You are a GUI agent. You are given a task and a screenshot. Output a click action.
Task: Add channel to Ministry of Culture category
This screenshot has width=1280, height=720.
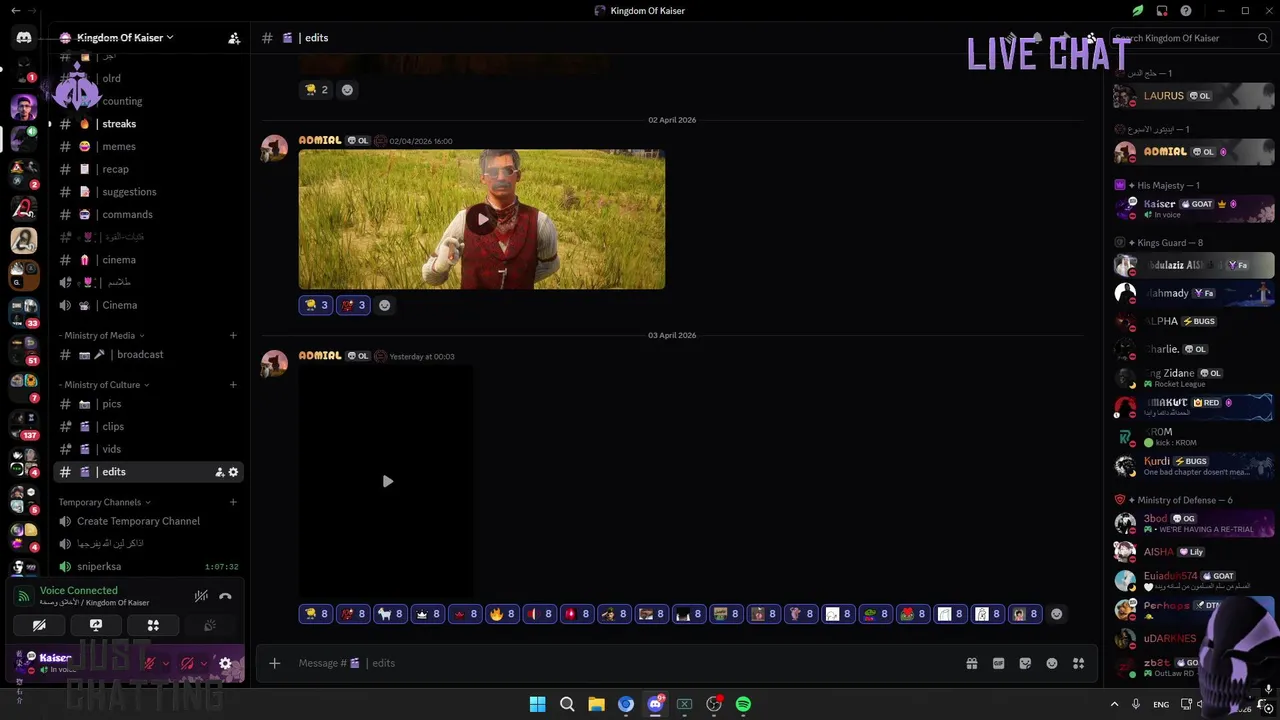[x=233, y=385]
